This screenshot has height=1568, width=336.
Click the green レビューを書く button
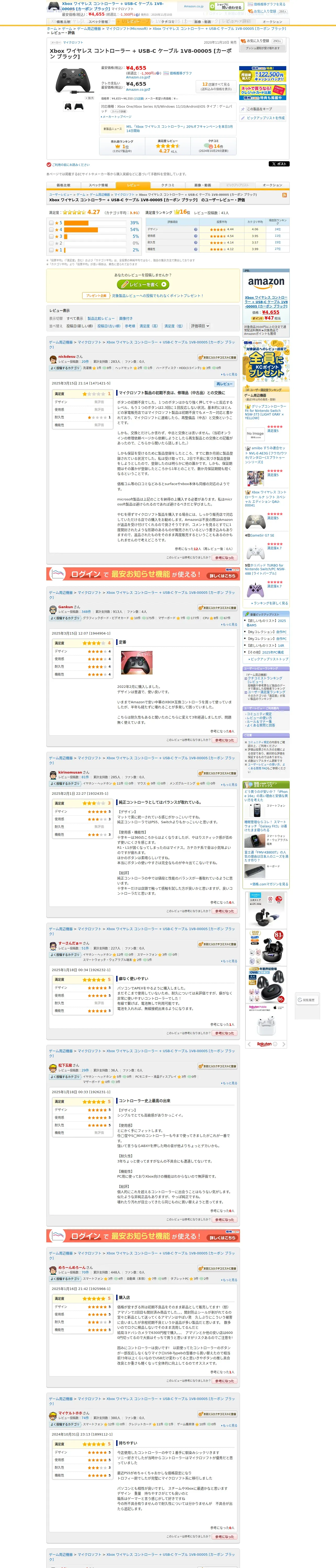143,284
